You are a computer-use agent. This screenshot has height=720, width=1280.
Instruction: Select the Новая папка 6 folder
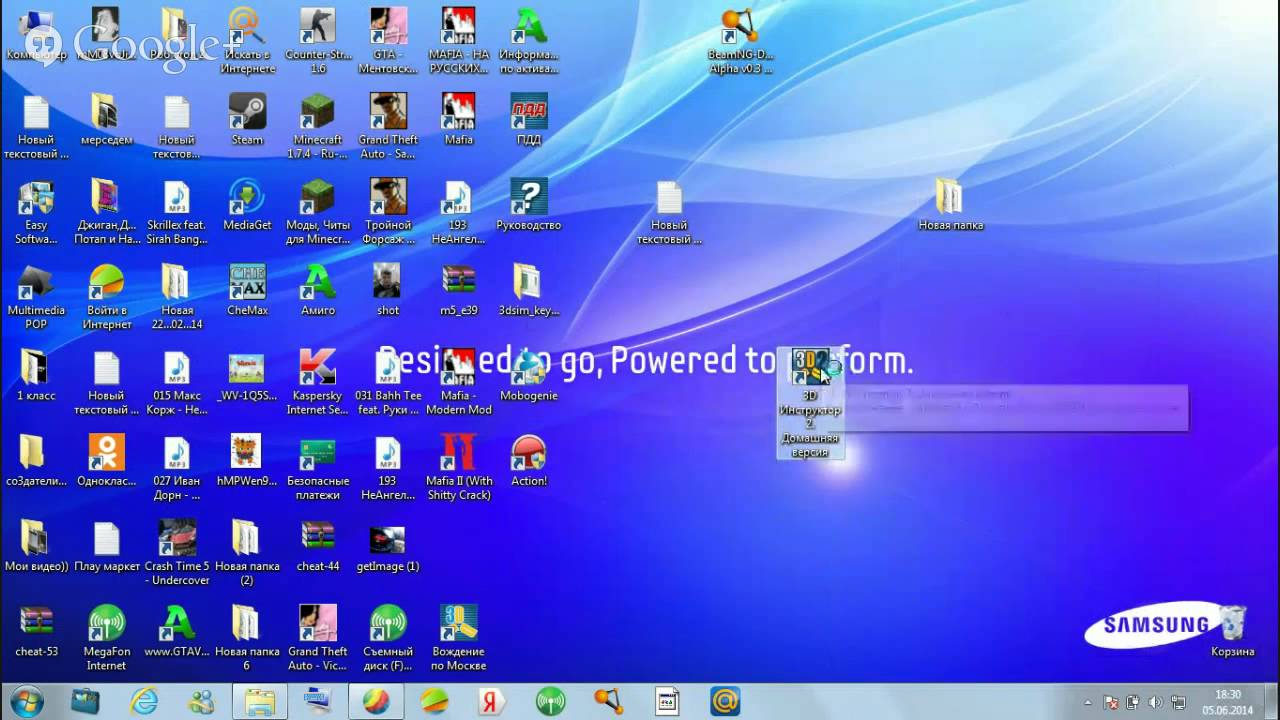(247, 637)
